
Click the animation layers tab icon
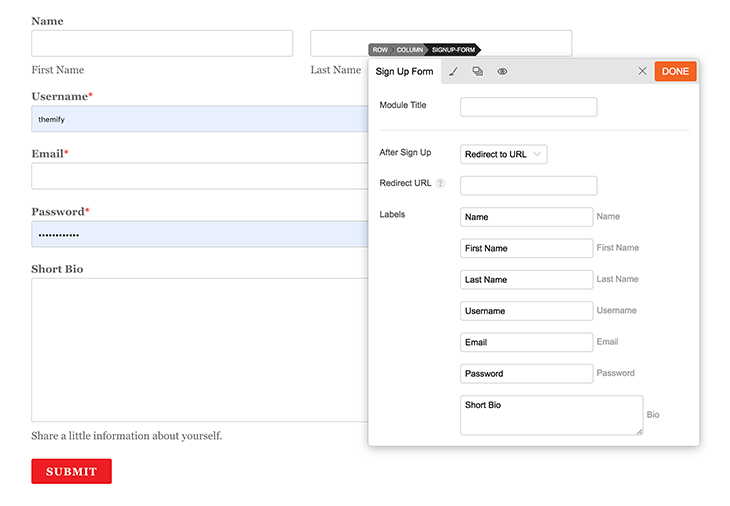pyautogui.click(x=478, y=71)
